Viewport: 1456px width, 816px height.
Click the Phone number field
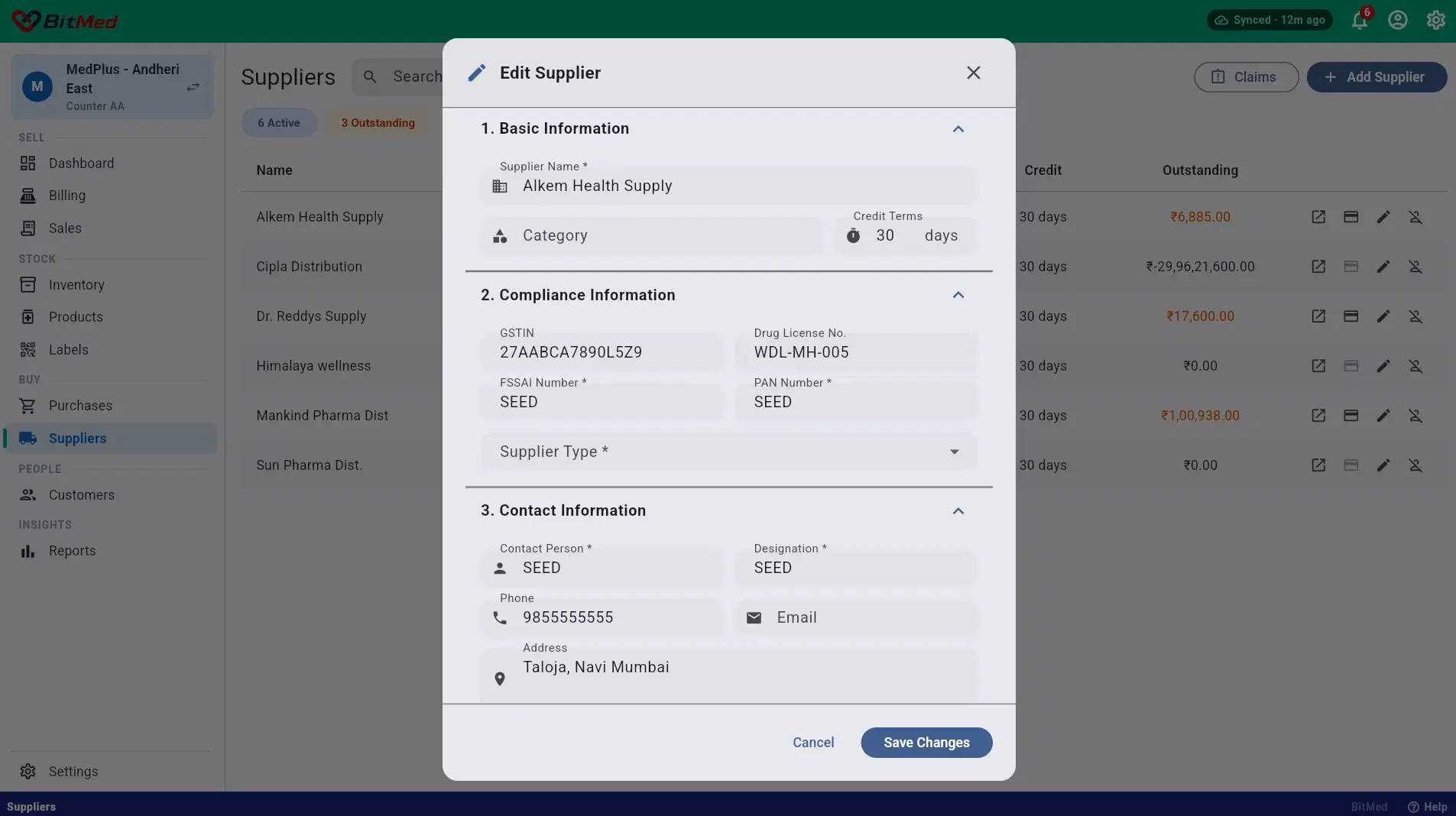point(602,617)
